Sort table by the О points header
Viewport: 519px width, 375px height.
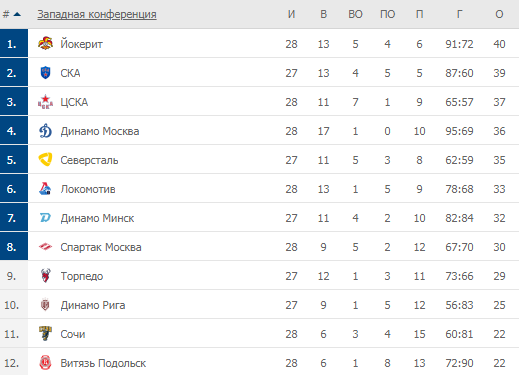(x=499, y=14)
